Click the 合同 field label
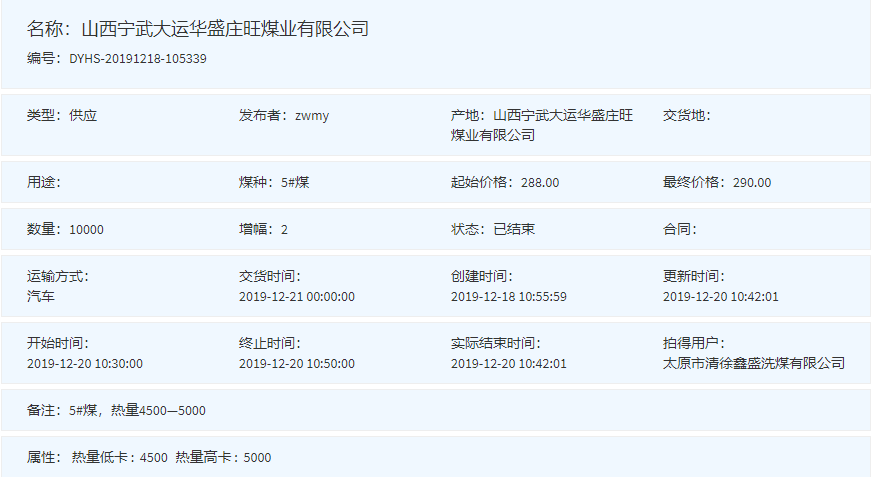This screenshot has width=871, height=477. pyautogui.click(x=679, y=230)
